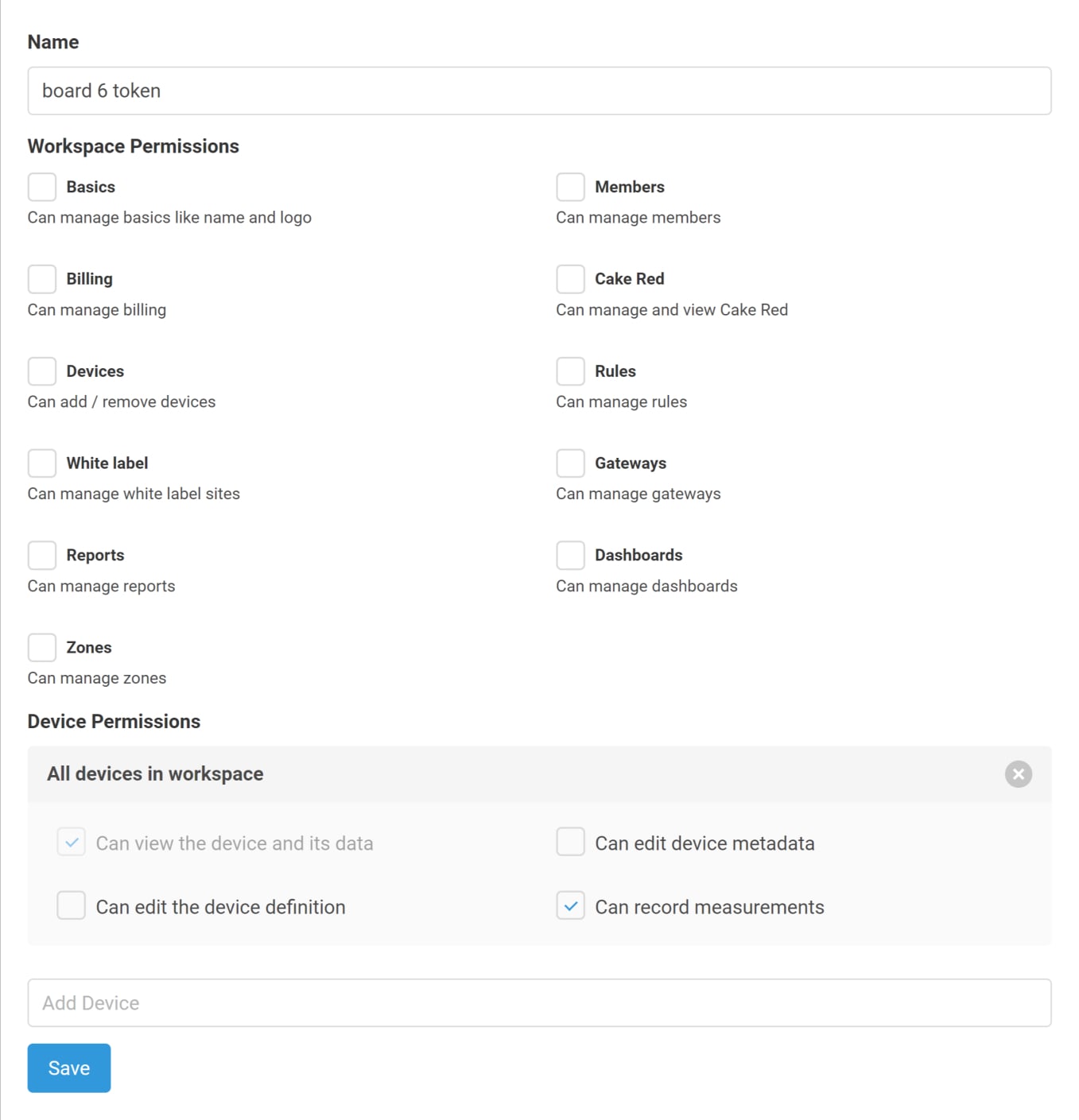Remove the All devices in workspace entry
The image size is (1079, 1120).
coord(1018,773)
